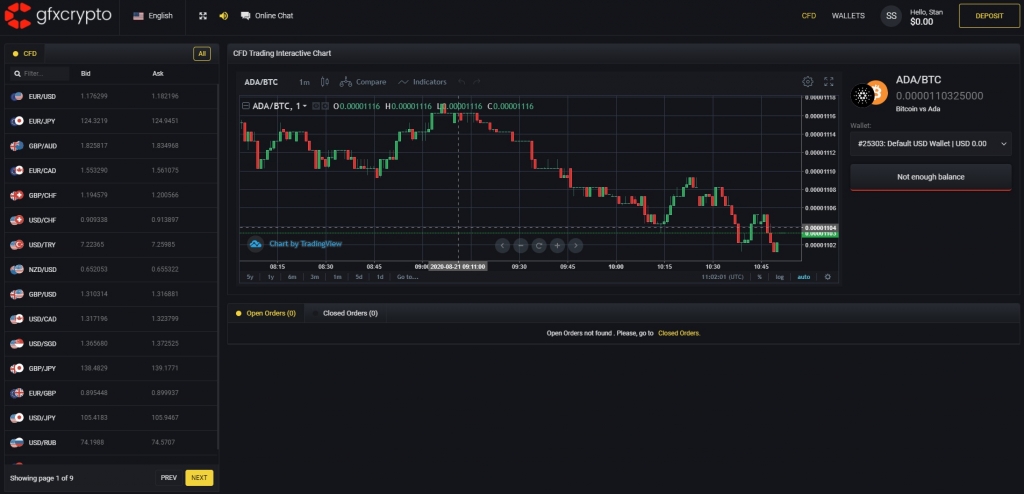Image resolution: width=1024 pixels, height=494 pixels.
Task: Click the chart undo arrow
Action: pyautogui.click(x=462, y=82)
